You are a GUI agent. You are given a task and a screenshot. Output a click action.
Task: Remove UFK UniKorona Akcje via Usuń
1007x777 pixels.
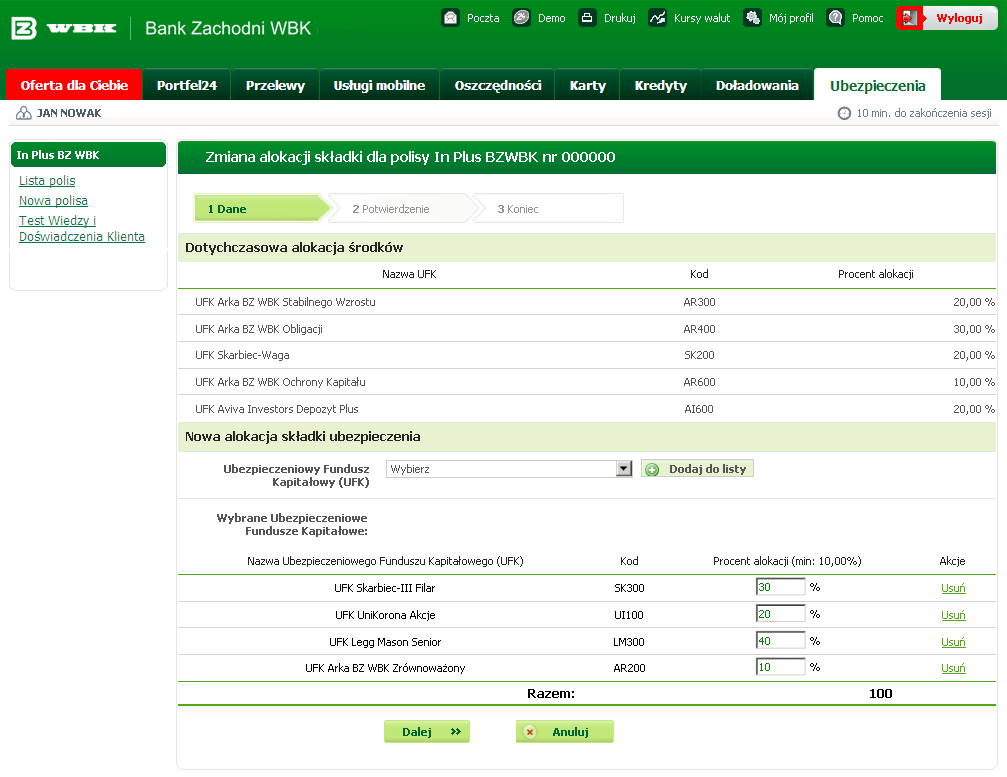coord(953,615)
